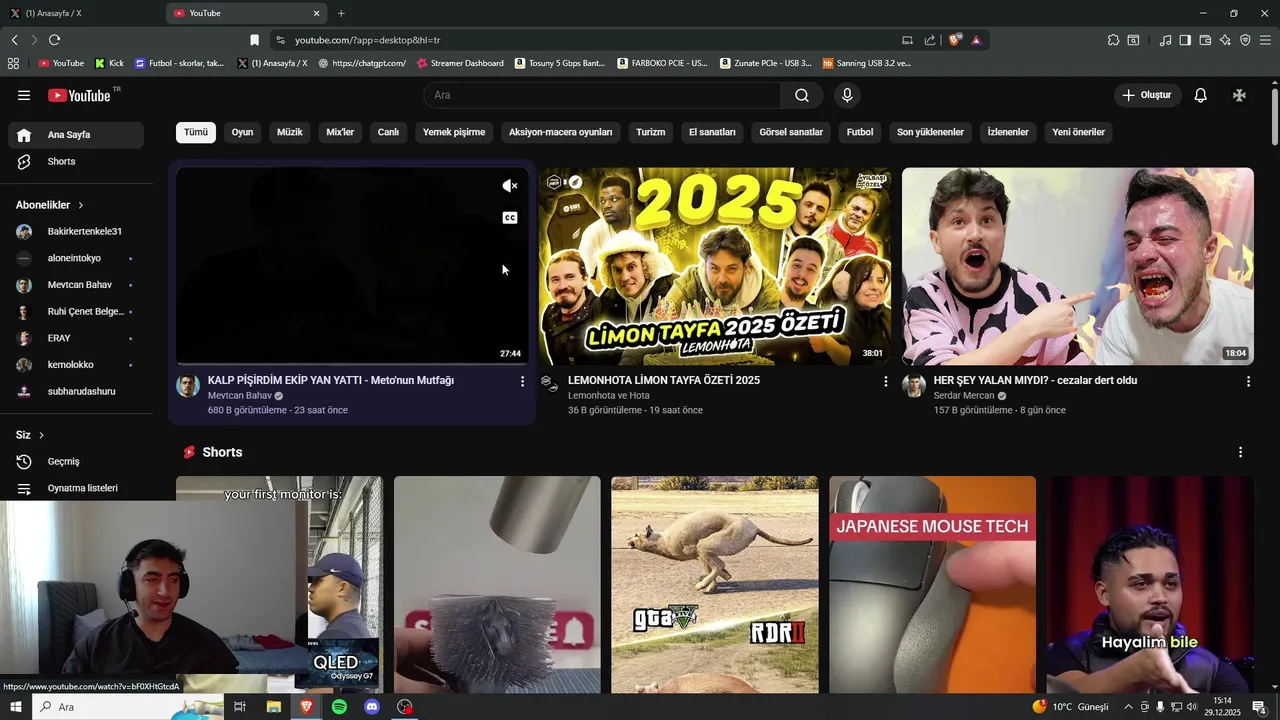This screenshot has height=720, width=1280.
Task: Select the Mix'ler filter chip
Action: tap(340, 132)
